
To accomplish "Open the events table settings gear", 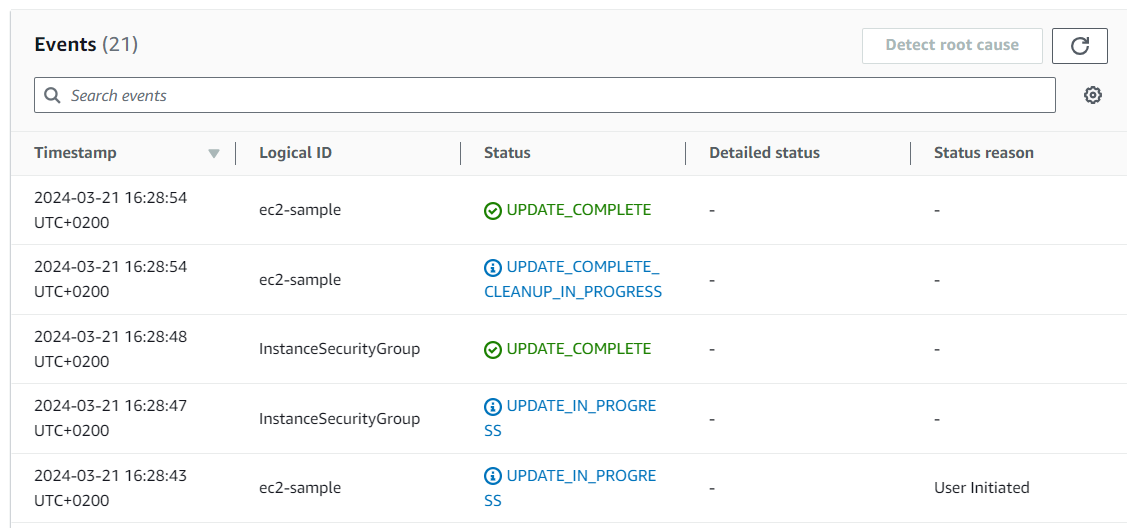I will [1092, 95].
